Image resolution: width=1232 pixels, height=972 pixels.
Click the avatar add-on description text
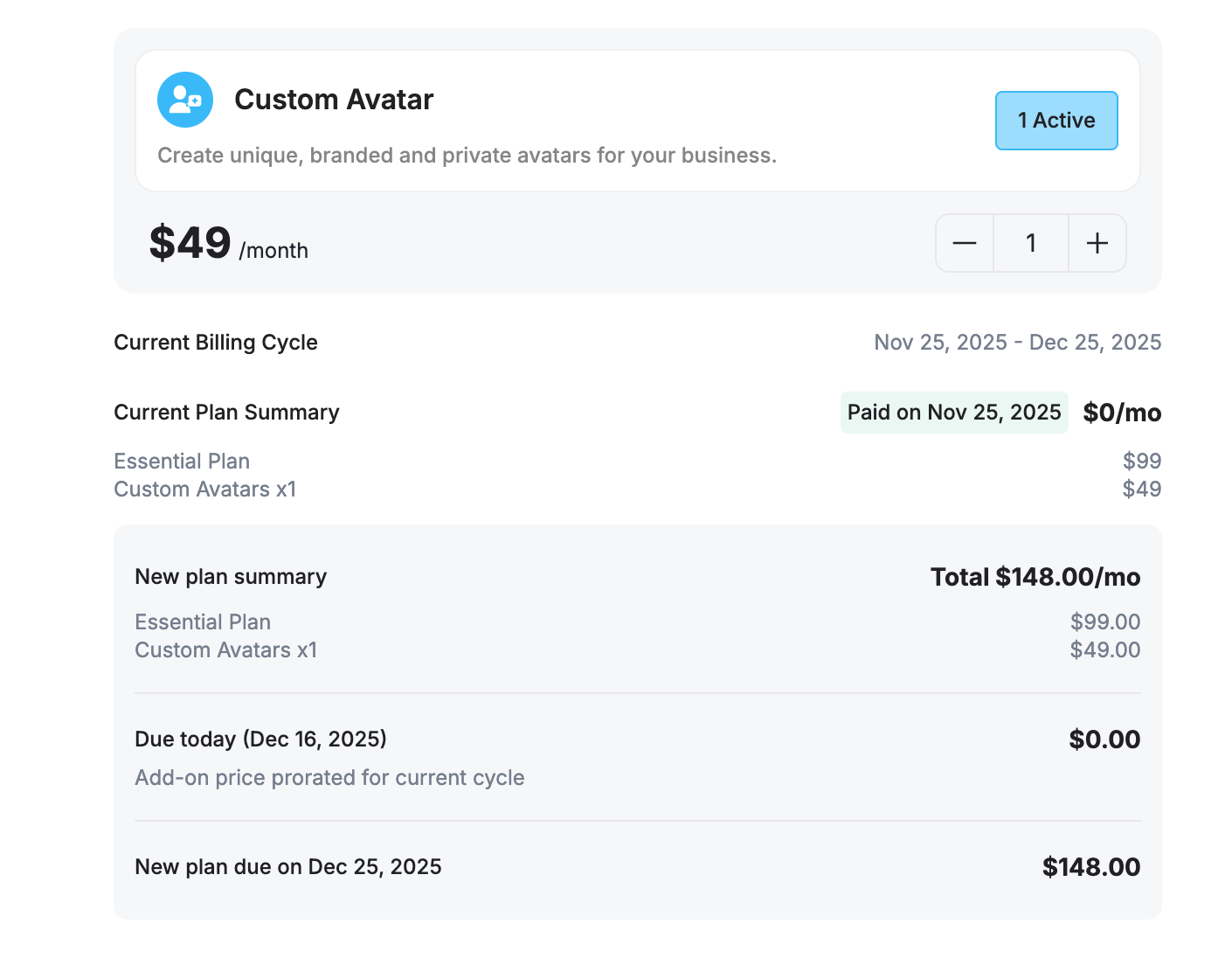coord(467,156)
